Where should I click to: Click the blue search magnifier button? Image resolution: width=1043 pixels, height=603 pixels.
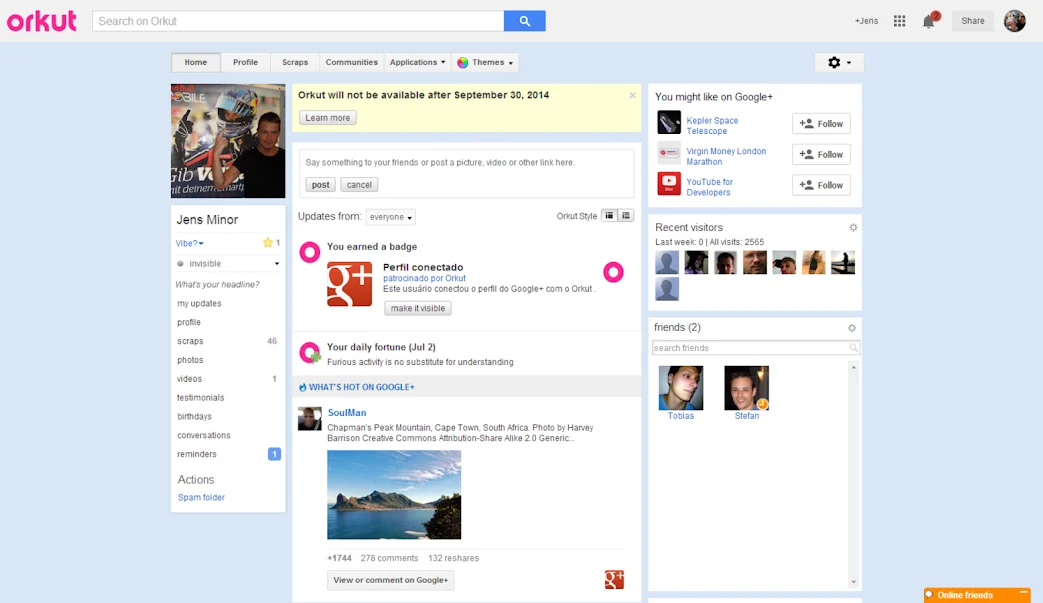524,21
